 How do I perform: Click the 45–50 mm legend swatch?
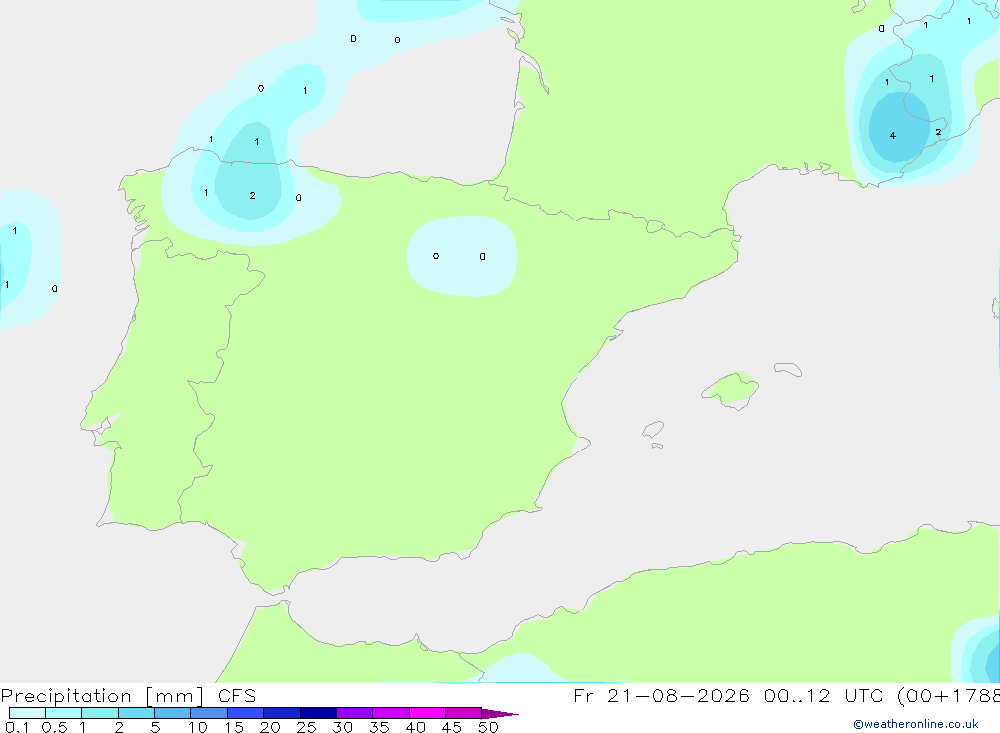click(464, 713)
